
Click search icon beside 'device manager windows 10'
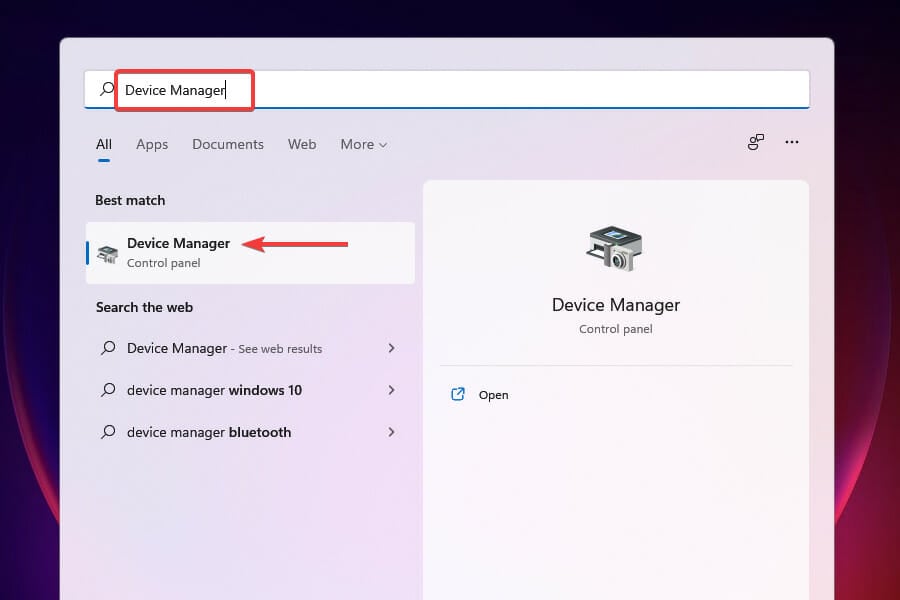pos(108,390)
